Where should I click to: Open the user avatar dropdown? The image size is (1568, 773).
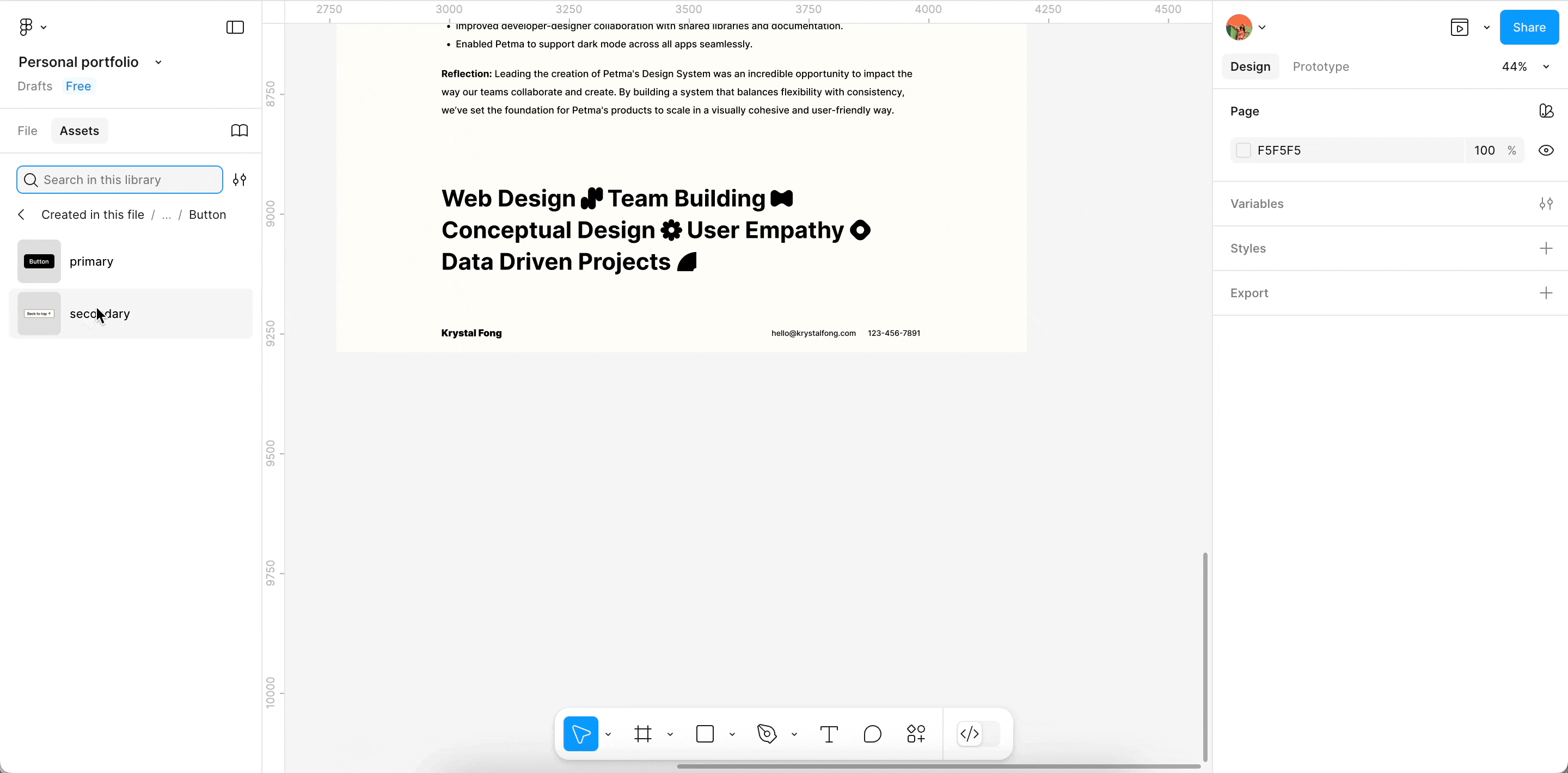click(x=1245, y=27)
